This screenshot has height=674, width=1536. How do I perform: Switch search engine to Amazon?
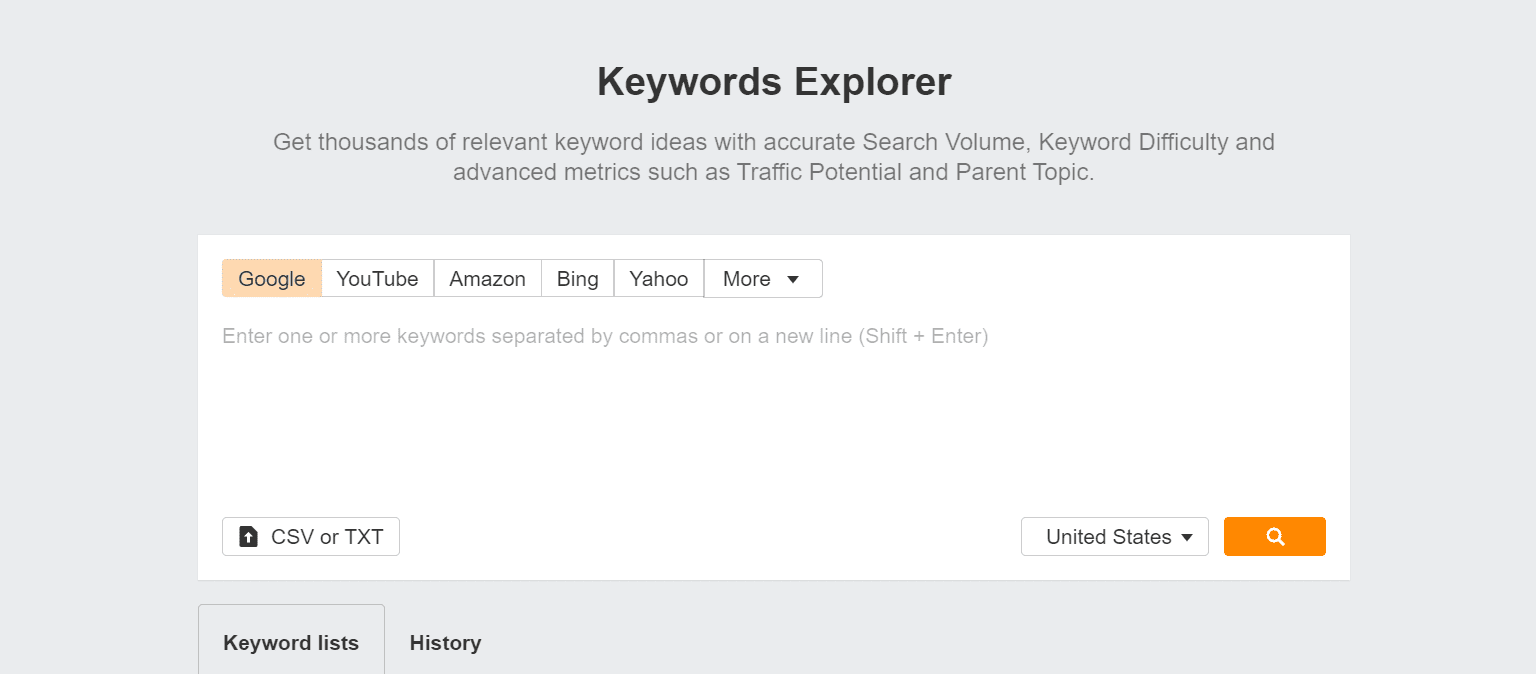point(487,279)
